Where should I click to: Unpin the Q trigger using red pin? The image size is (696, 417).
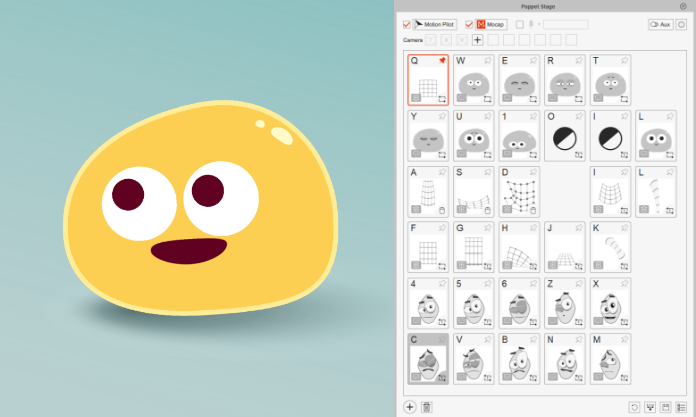(x=442, y=60)
